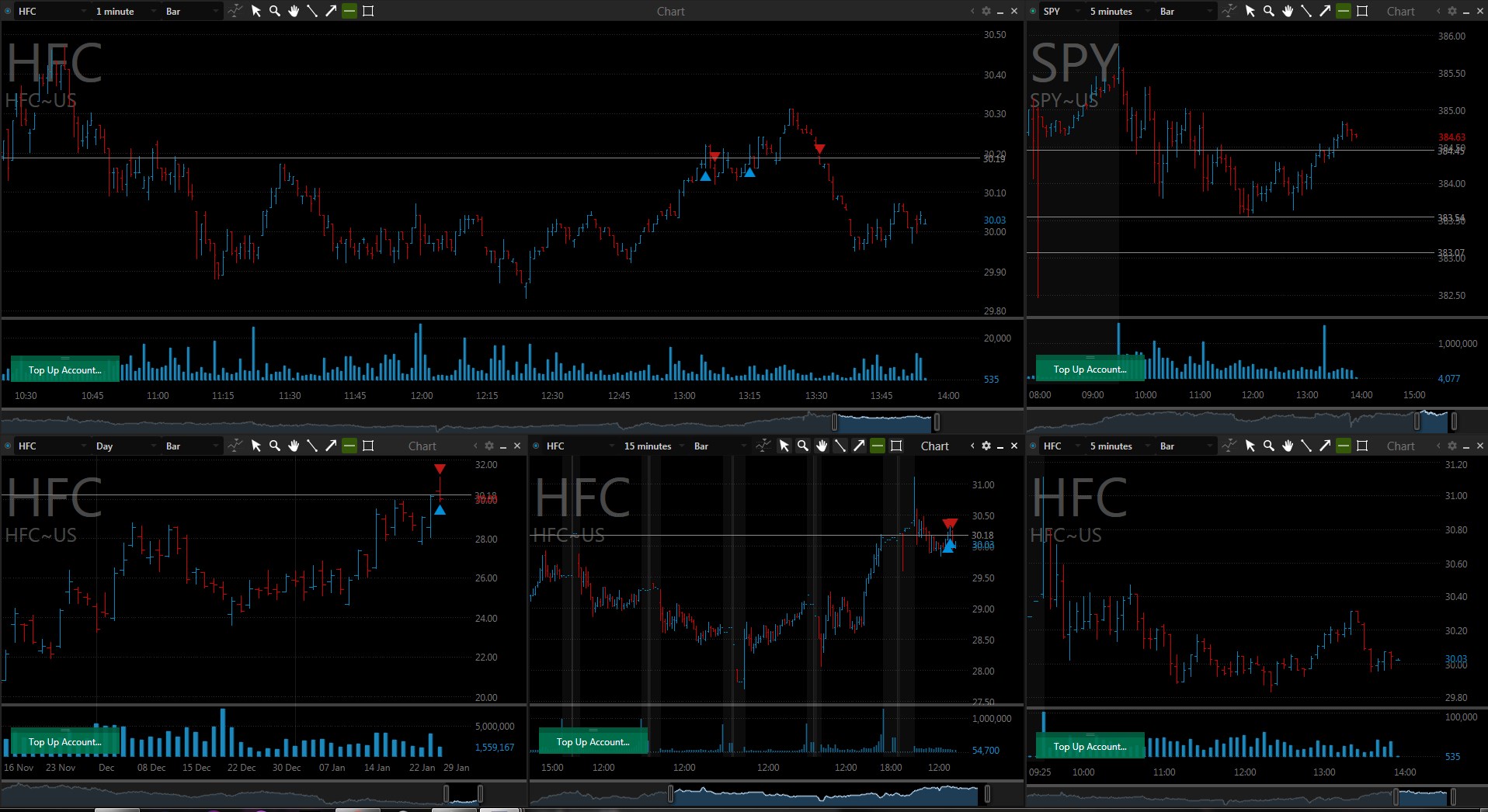Viewport: 1488px width, 812px height.
Task: Click Chart tab label of HFC 1 minute panel
Action: point(671,11)
